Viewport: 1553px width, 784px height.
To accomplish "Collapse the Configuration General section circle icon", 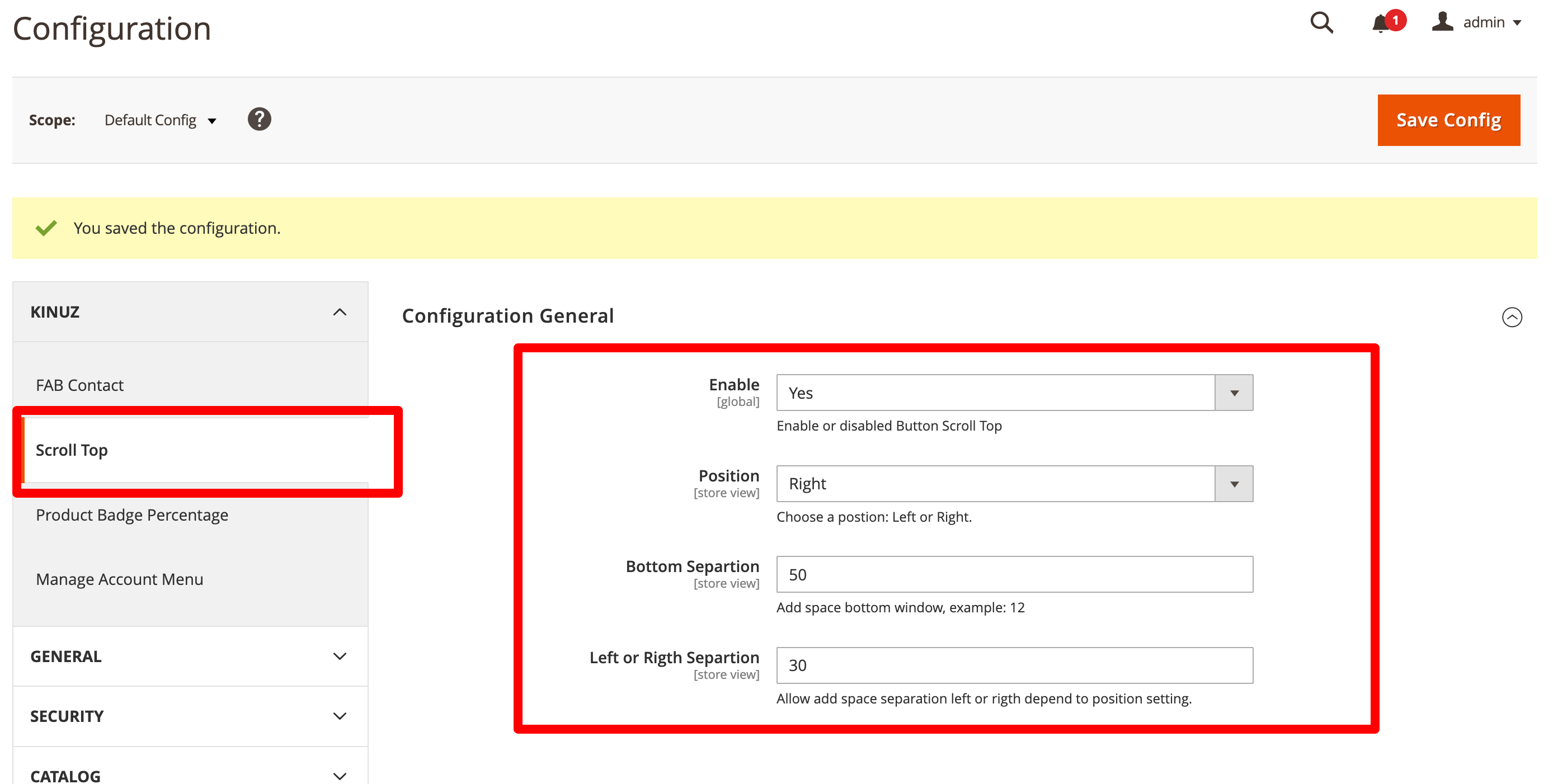I will click(1512, 317).
